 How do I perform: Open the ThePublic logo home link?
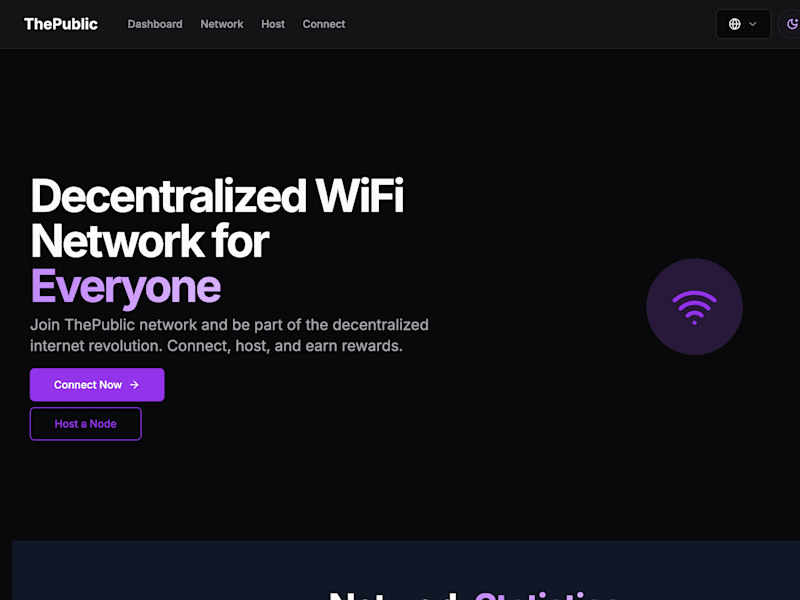pos(61,24)
